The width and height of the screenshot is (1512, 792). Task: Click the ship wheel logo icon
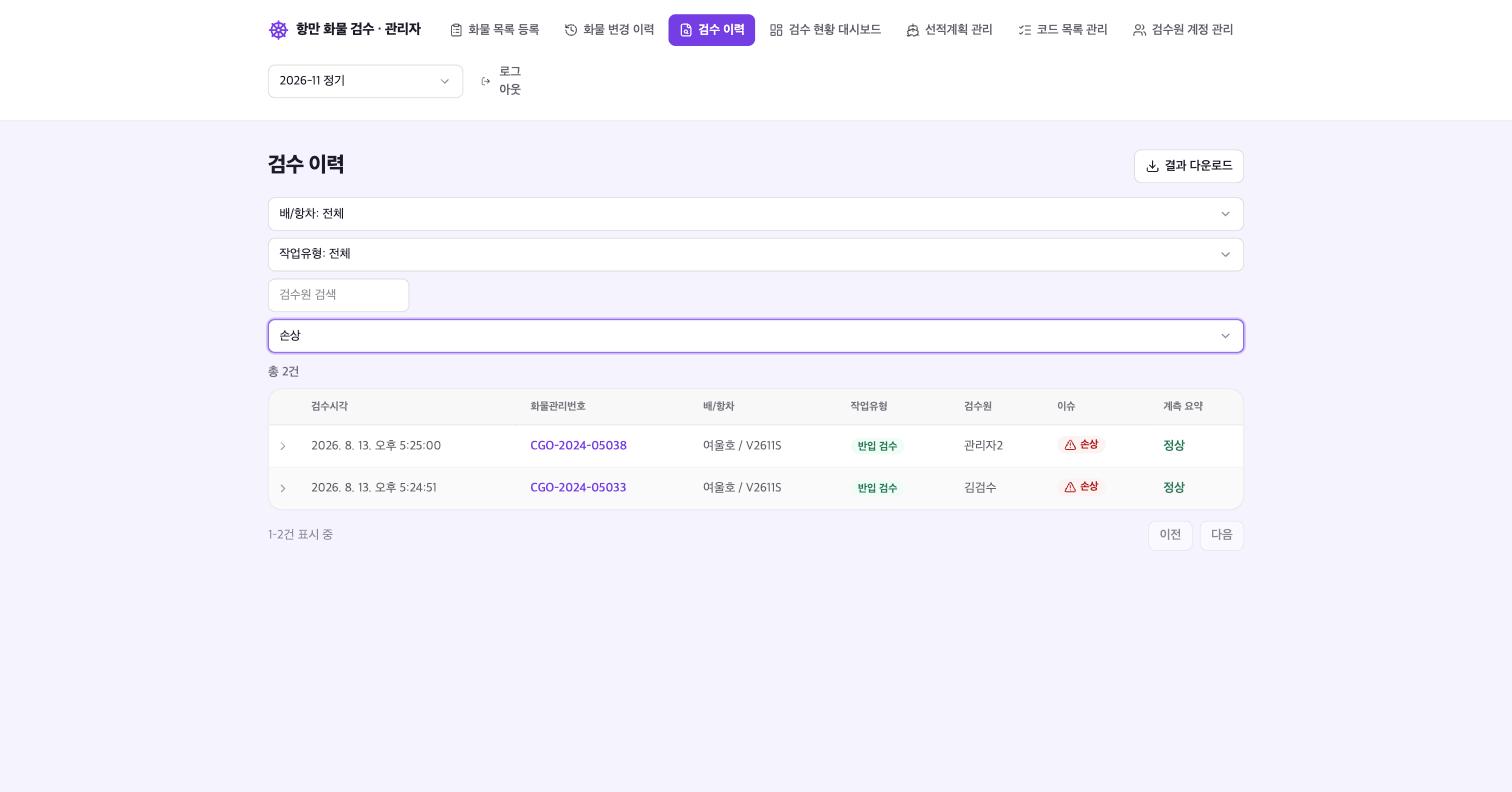coord(278,30)
